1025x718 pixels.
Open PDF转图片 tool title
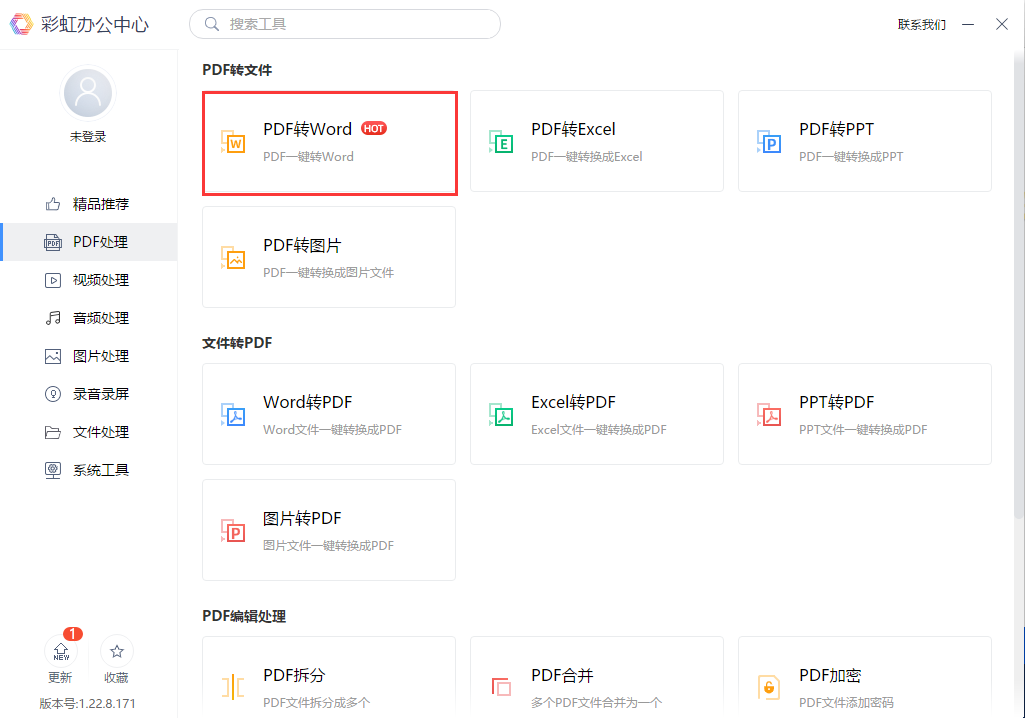pos(302,245)
